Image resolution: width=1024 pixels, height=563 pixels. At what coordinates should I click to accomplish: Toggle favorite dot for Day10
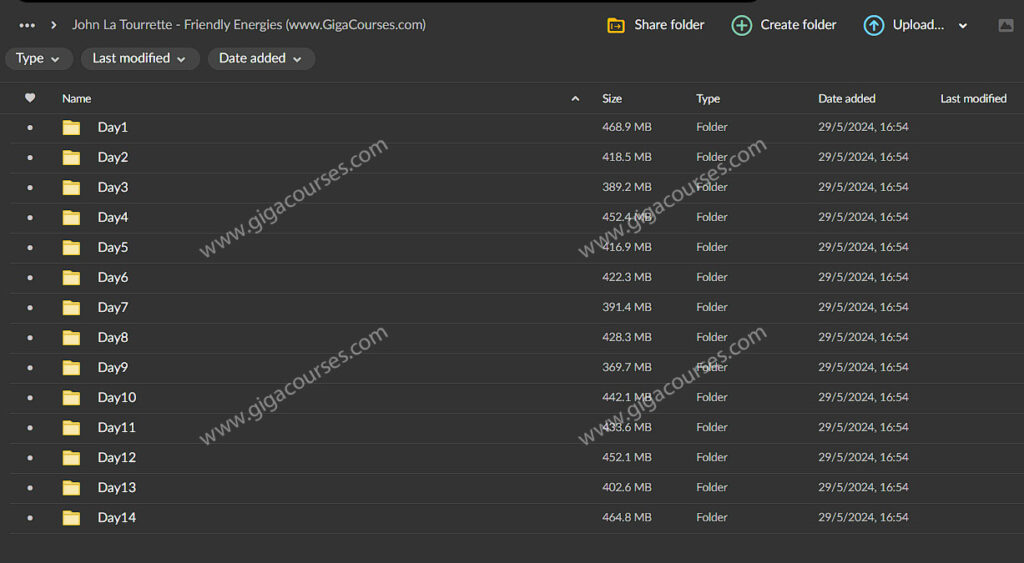click(x=30, y=397)
